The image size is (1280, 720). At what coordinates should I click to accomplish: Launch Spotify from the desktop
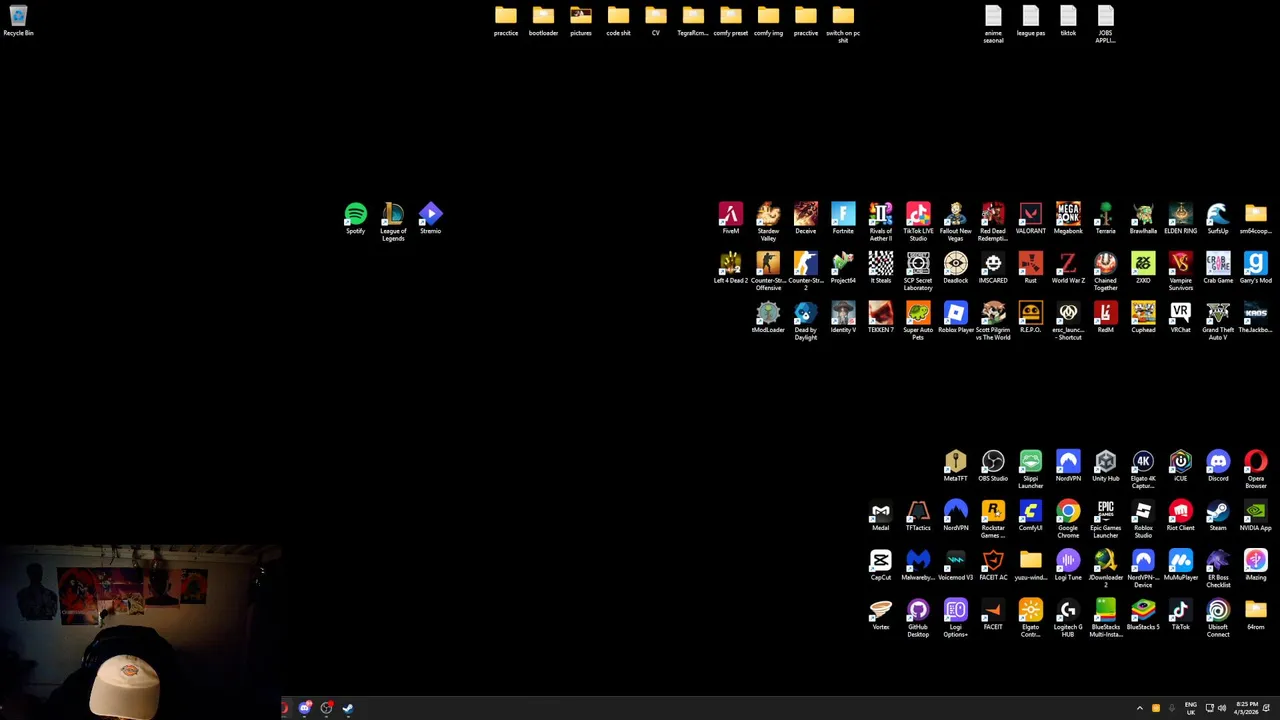tap(355, 219)
